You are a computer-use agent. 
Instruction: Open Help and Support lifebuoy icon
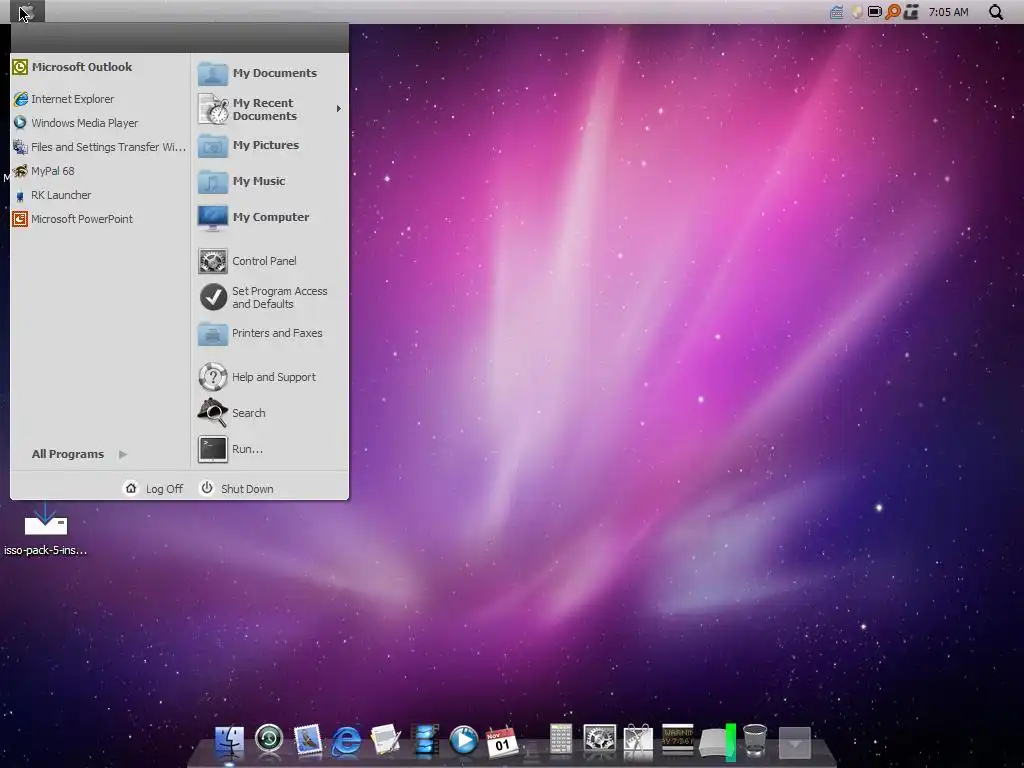pos(213,377)
